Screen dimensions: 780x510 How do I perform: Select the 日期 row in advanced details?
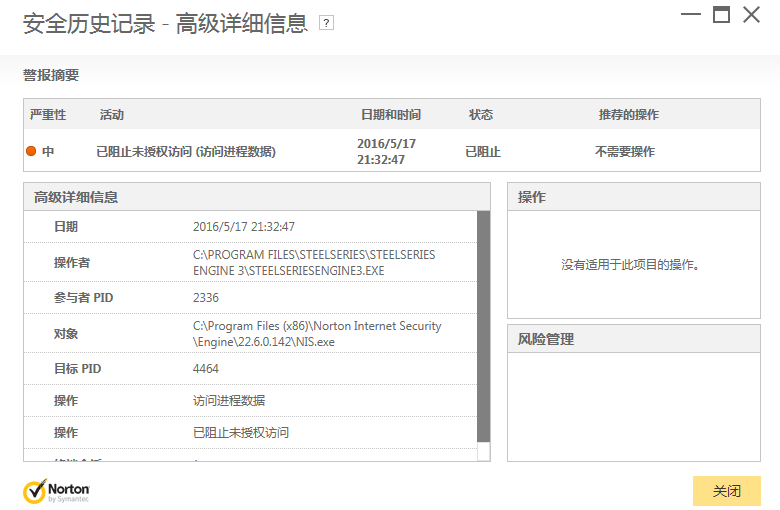(250, 227)
